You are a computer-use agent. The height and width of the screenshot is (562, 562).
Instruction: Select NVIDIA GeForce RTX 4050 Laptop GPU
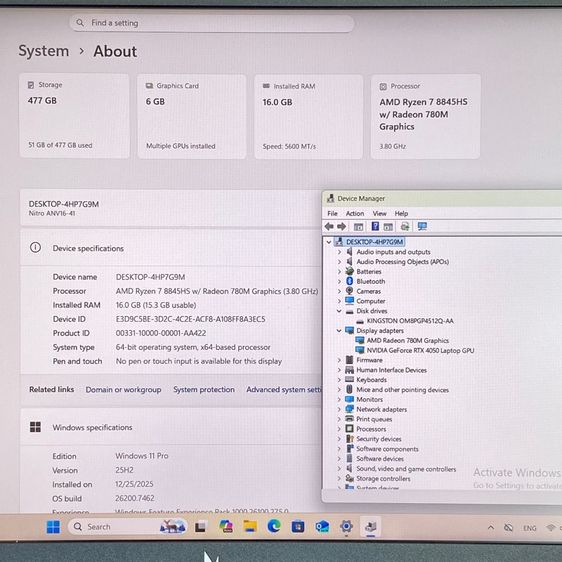420,350
